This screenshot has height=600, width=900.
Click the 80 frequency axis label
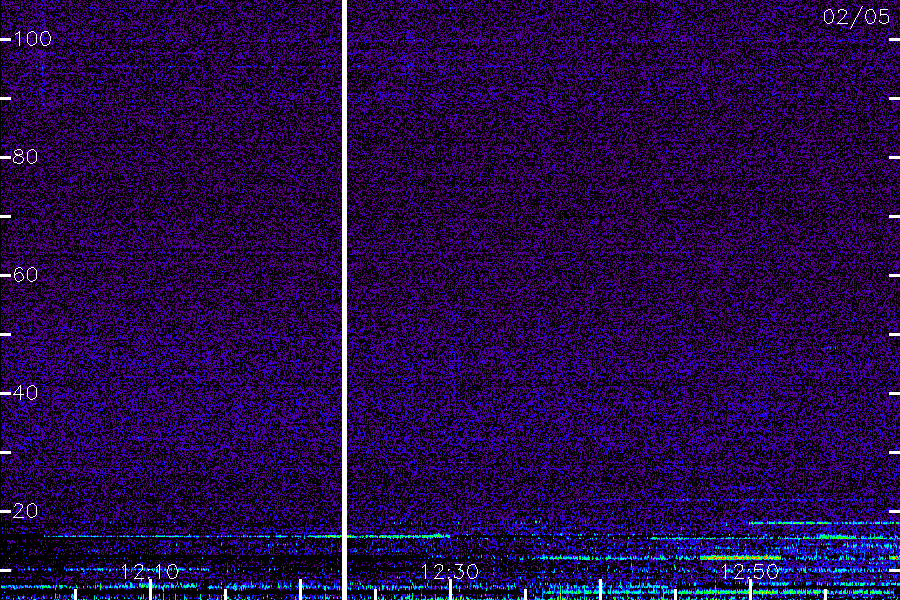pyautogui.click(x=25, y=157)
